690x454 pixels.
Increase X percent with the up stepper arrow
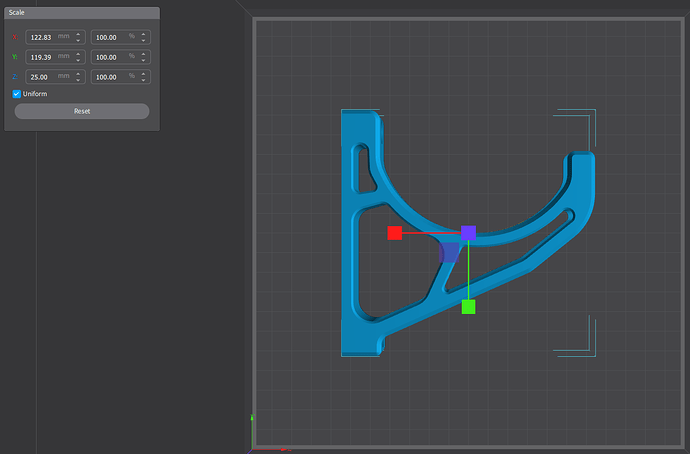[143, 34]
